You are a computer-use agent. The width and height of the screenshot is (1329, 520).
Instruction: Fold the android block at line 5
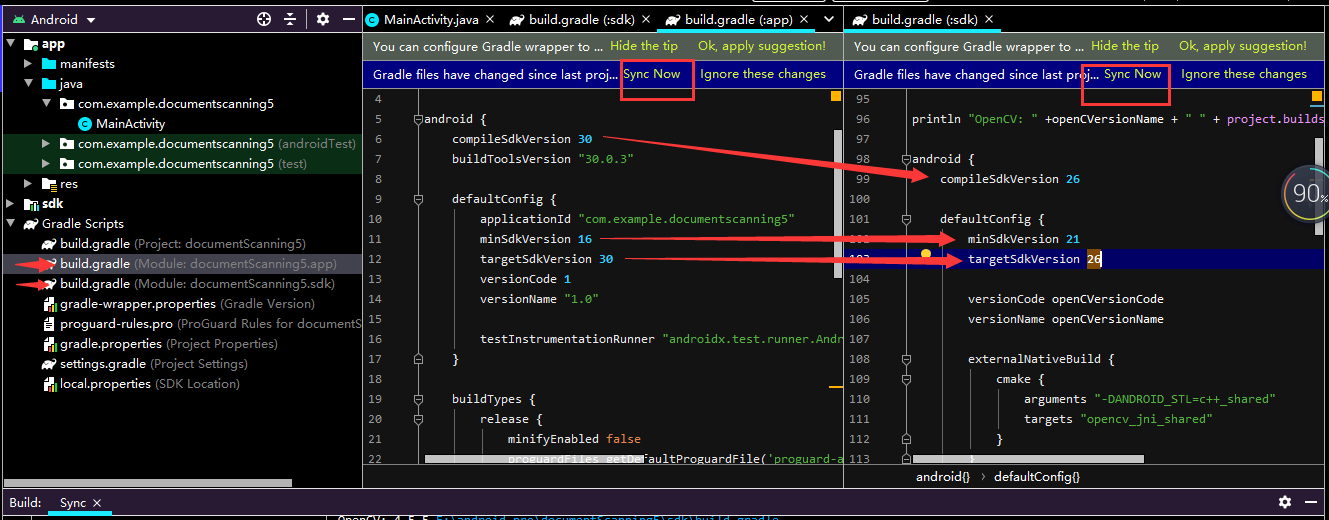tap(418, 119)
